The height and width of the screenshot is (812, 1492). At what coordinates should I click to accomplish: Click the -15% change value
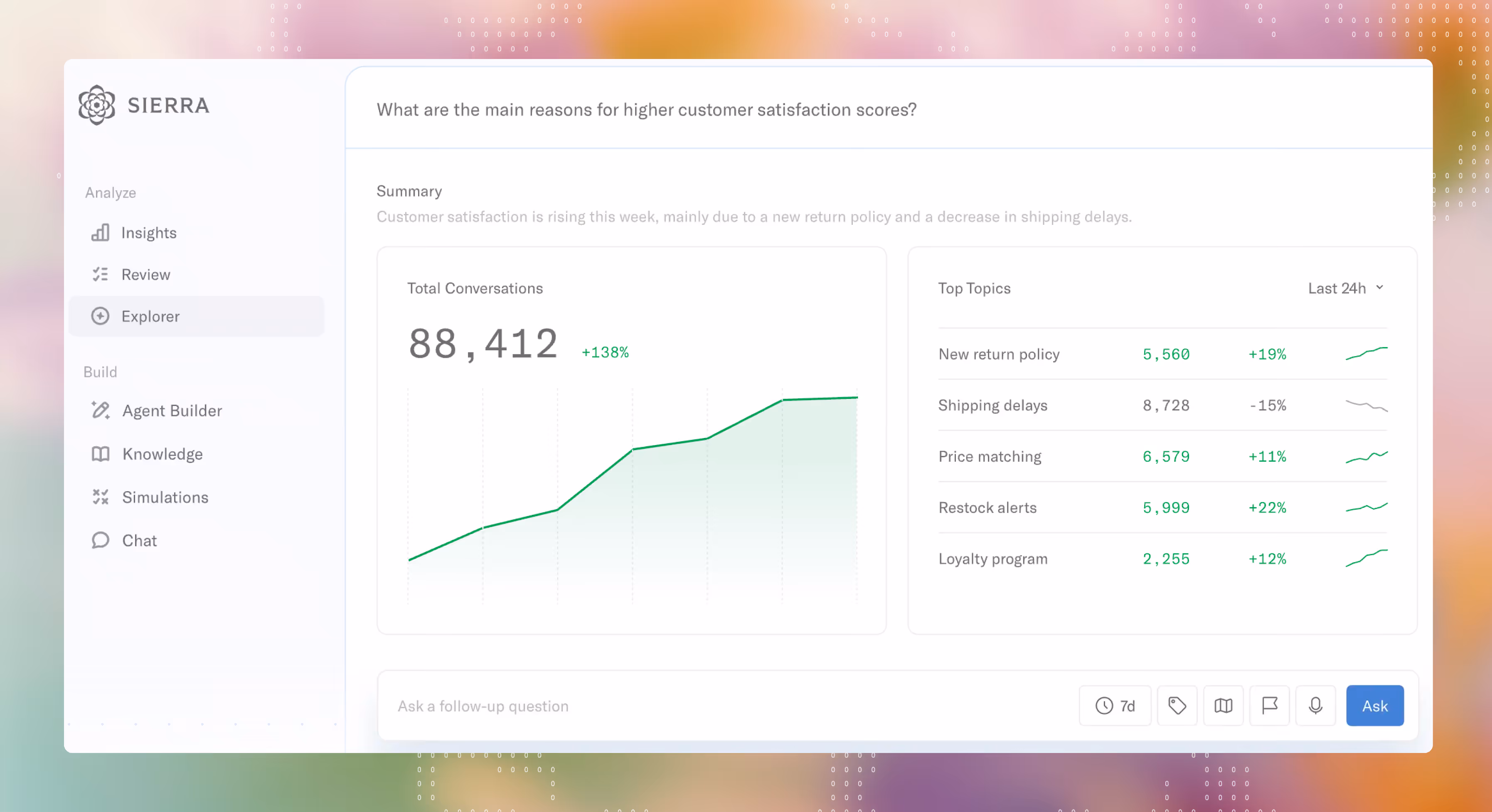[1267, 405]
